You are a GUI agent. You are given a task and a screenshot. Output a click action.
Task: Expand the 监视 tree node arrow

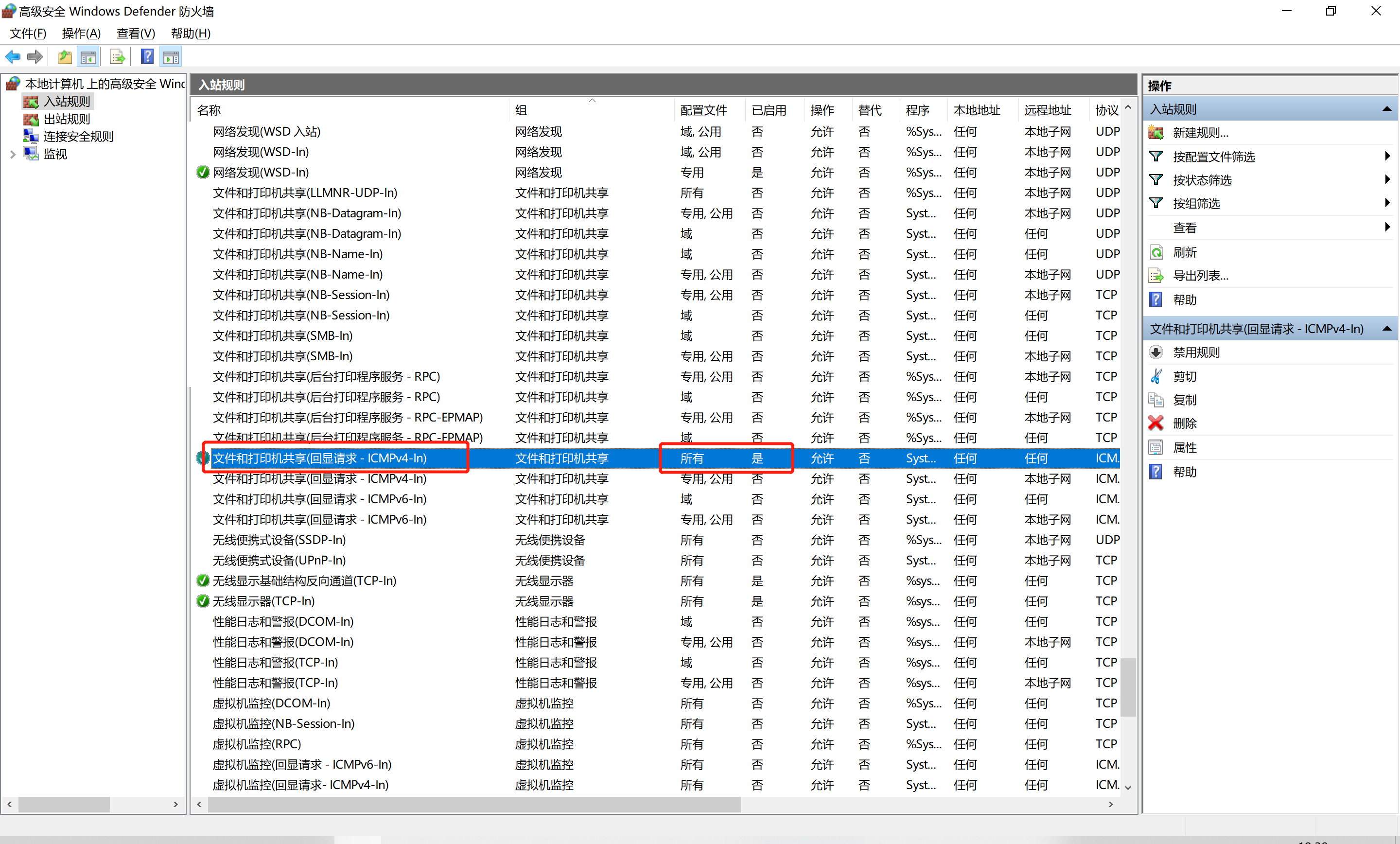tap(13, 154)
